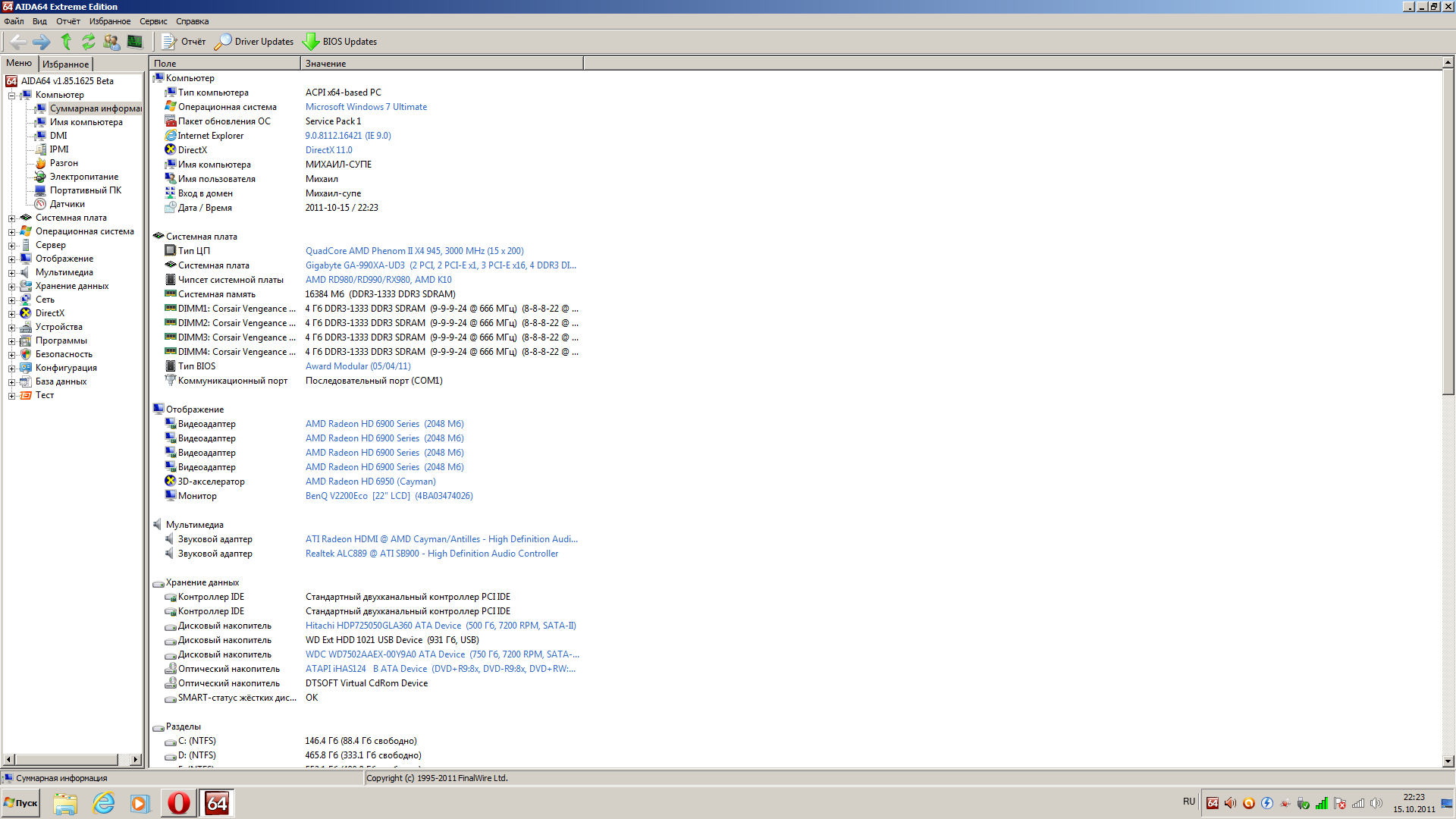Collapse the Компьютер tree node
The height and width of the screenshot is (819, 1456).
pyautogui.click(x=11, y=96)
